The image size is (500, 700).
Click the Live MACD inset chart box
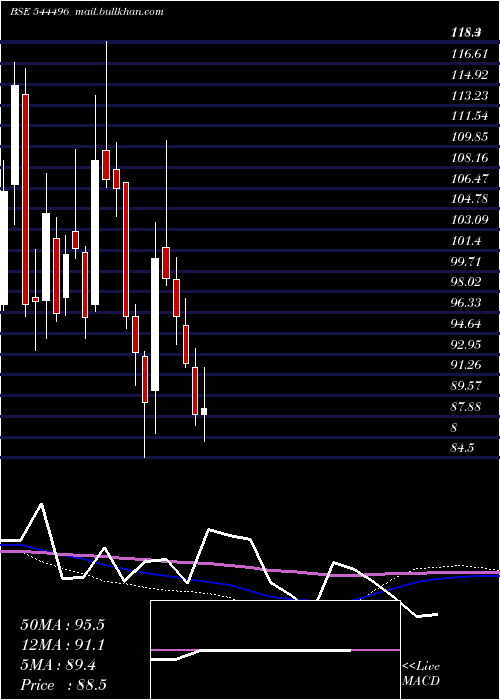[x=275, y=650]
